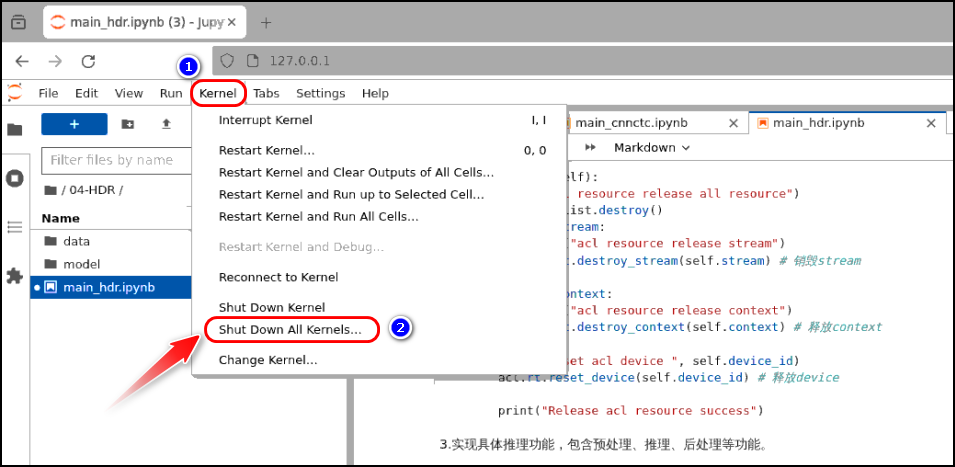Click the 04-HDR breadcrumb path
Screen dimensions: 955x467
pyautogui.click(x=93, y=190)
